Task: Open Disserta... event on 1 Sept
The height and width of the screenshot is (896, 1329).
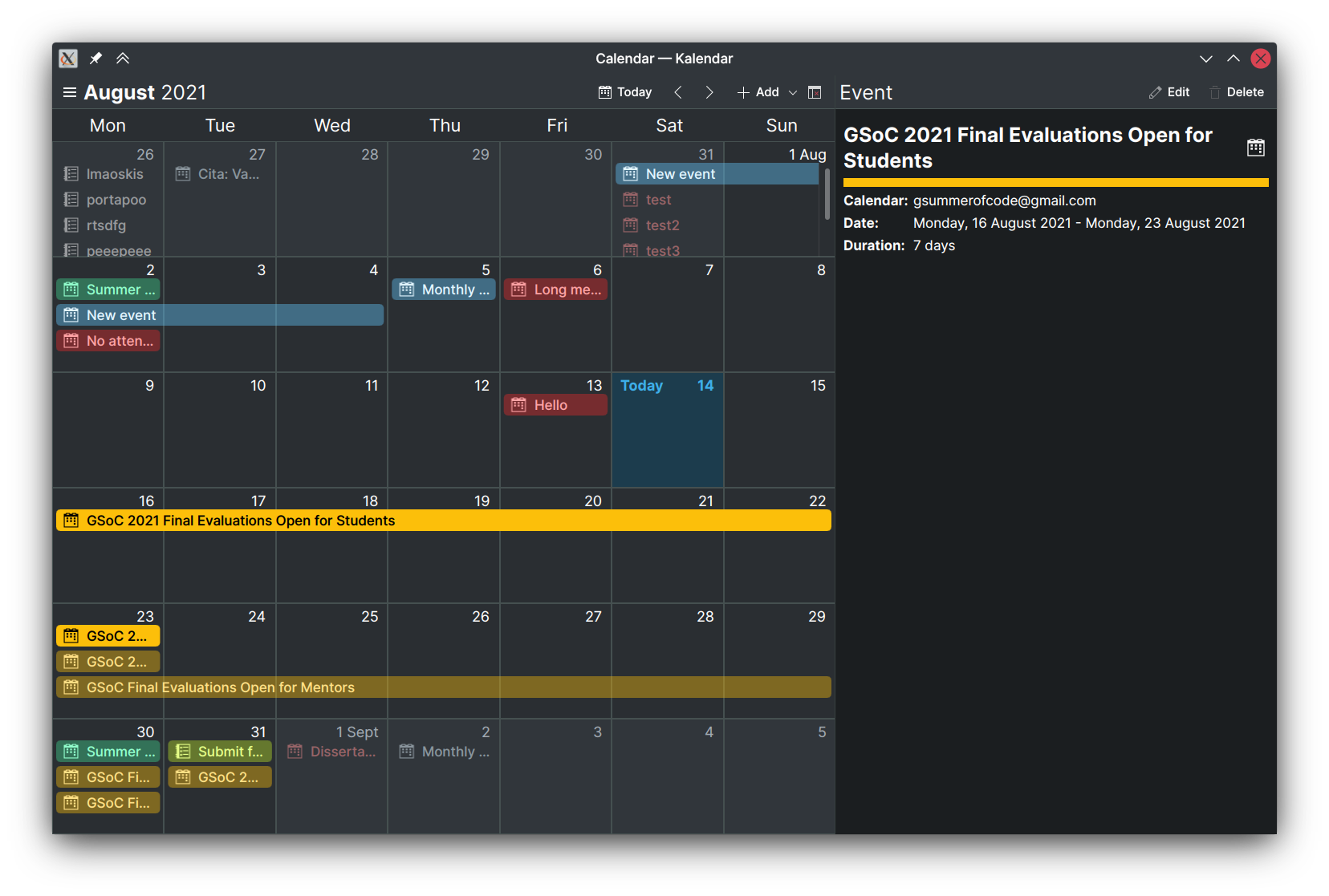Action: coord(331,752)
